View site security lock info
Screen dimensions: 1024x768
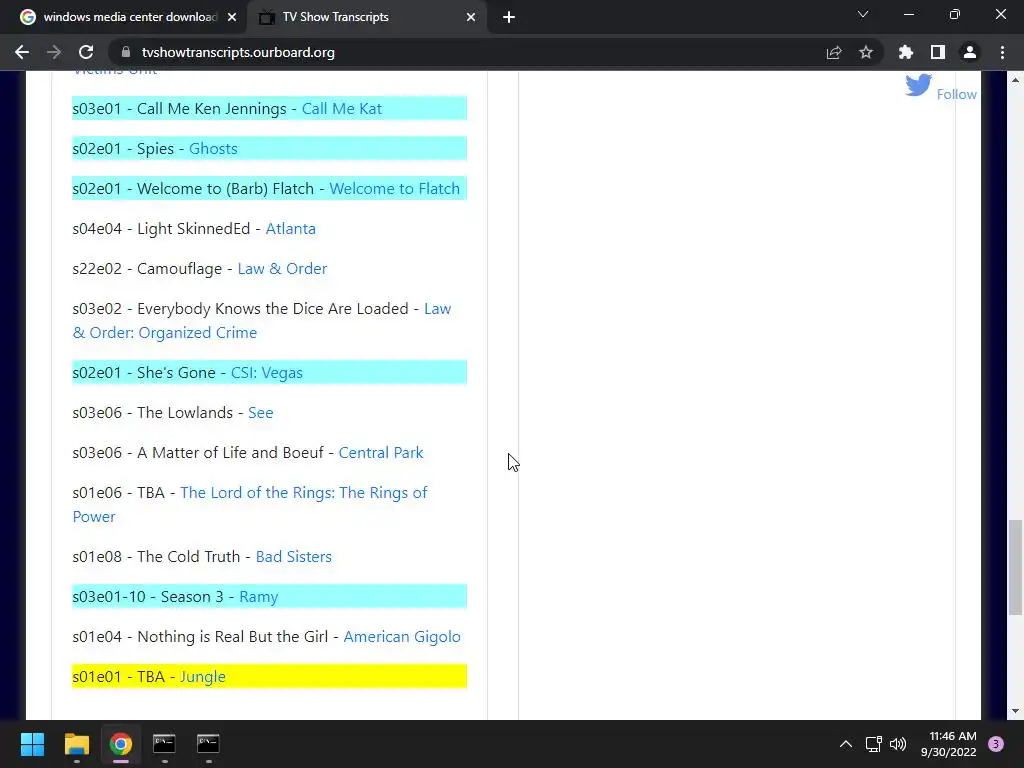click(126, 52)
